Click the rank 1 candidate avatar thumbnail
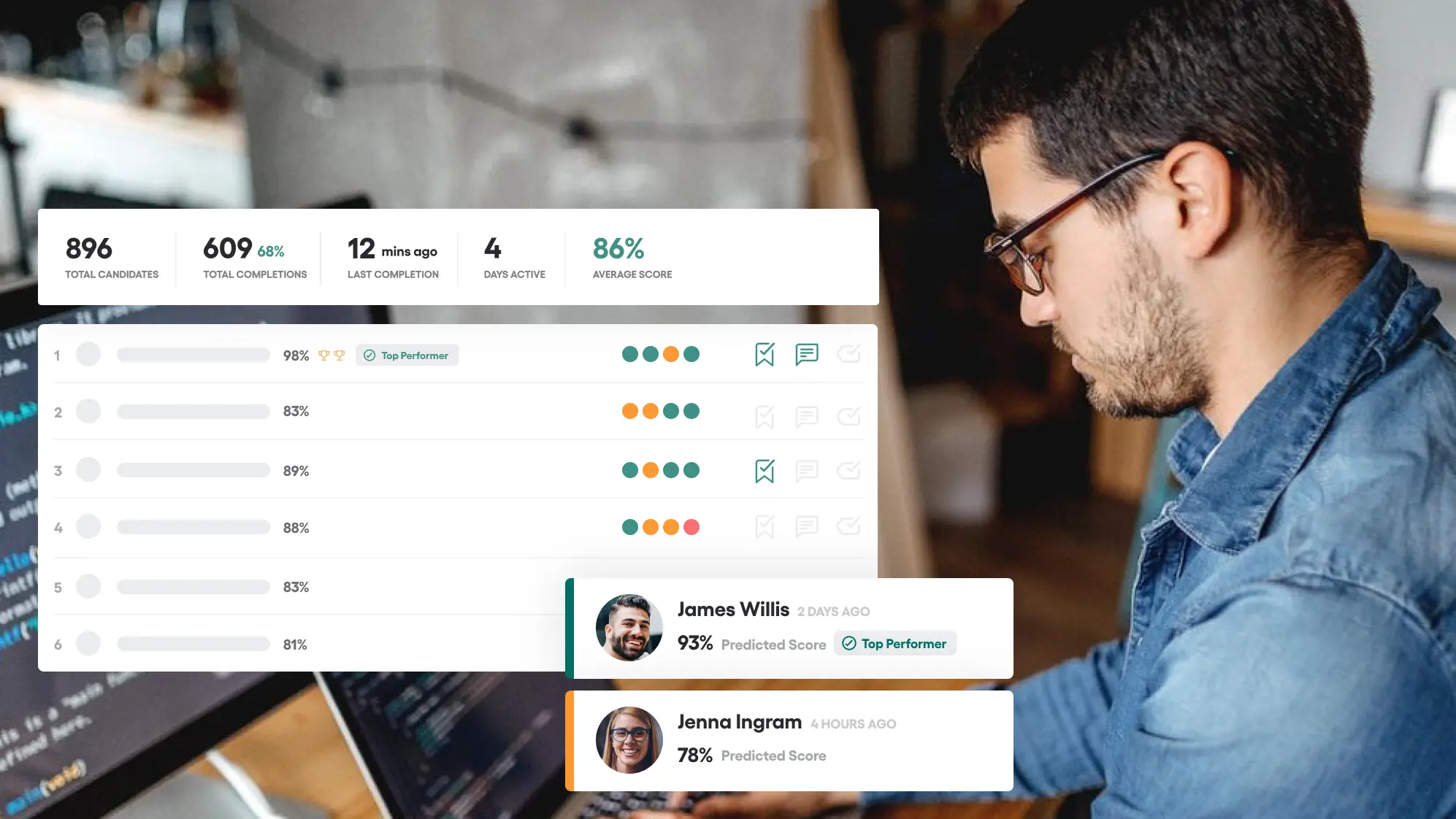This screenshot has height=819, width=1456. click(x=88, y=354)
